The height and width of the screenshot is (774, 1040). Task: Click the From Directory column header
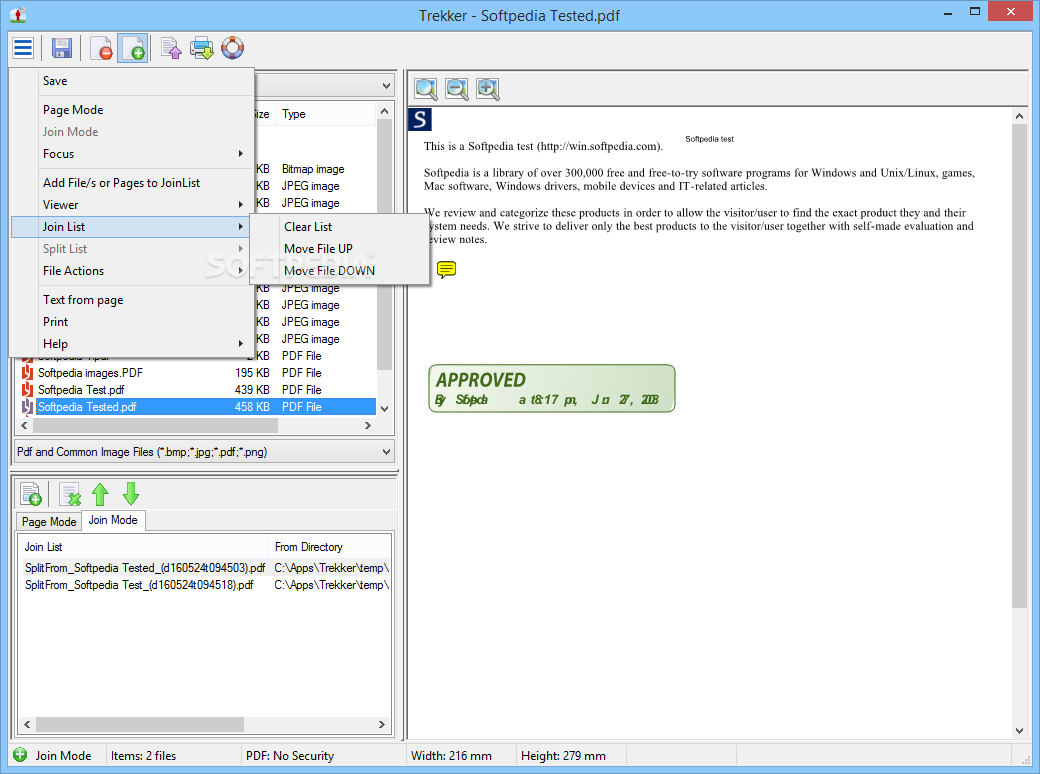330,547
